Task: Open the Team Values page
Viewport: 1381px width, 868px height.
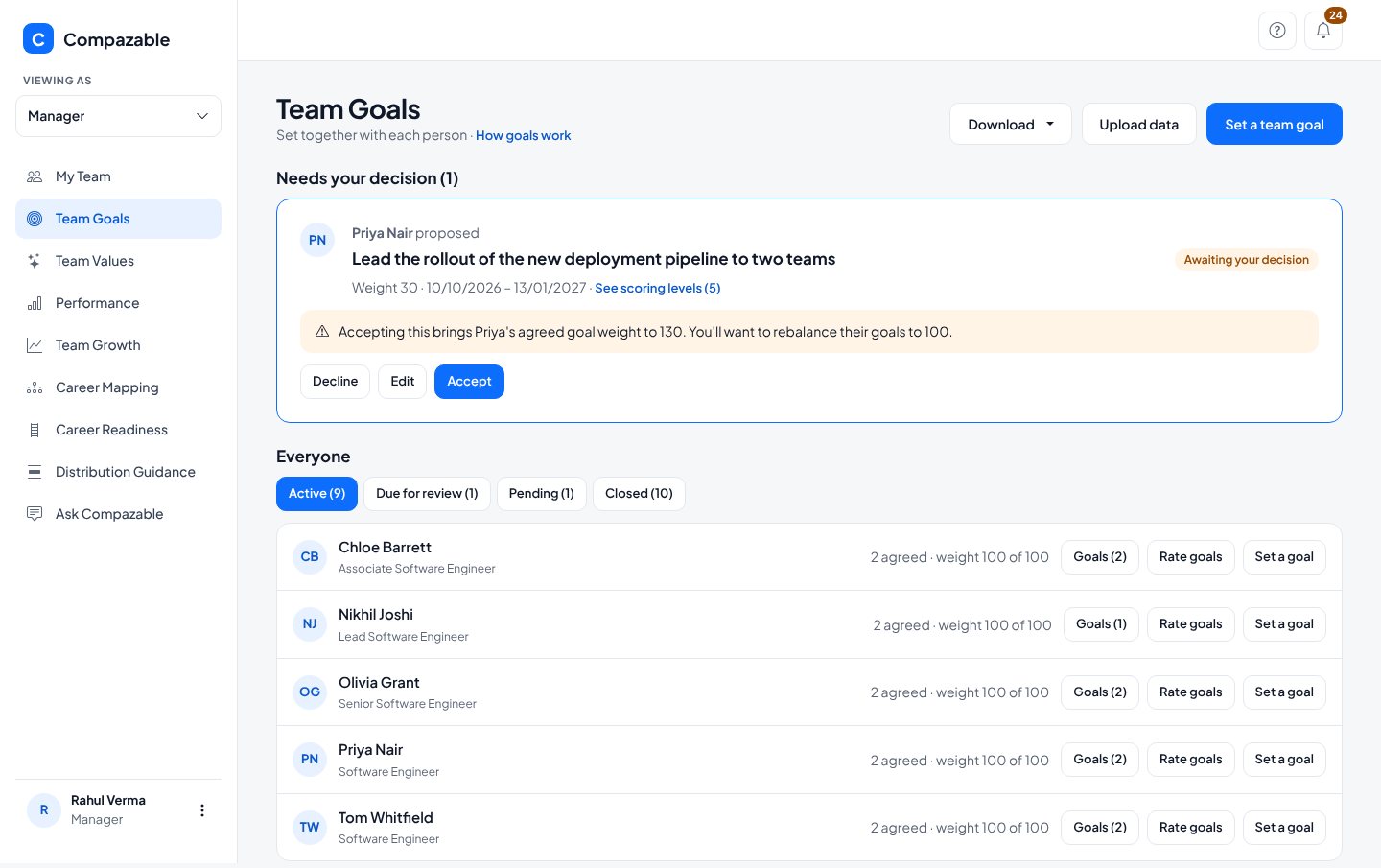Action: coord(118,261)
